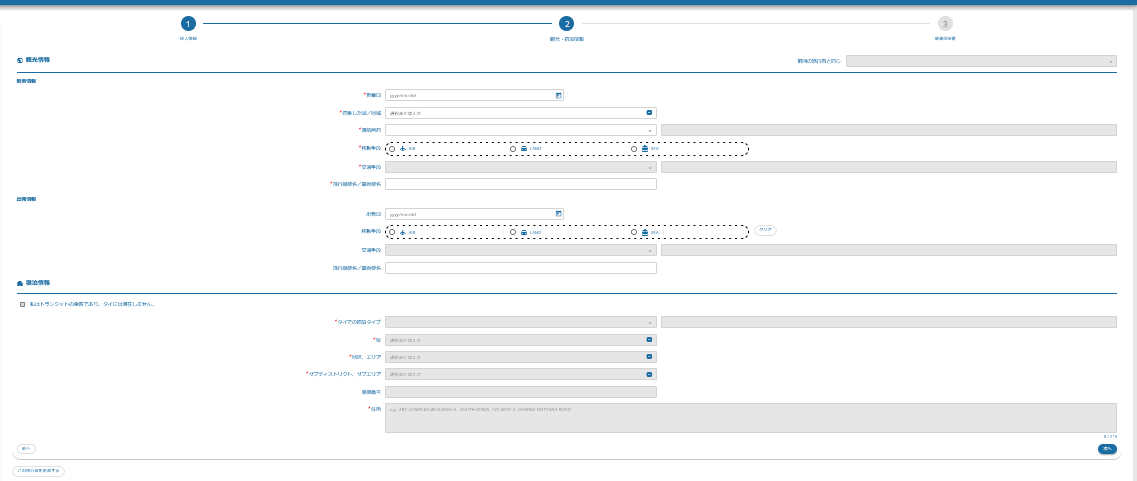Click the bed icon beside accommodation information heading
This screenshot has width=1137, height=481.
20,283
